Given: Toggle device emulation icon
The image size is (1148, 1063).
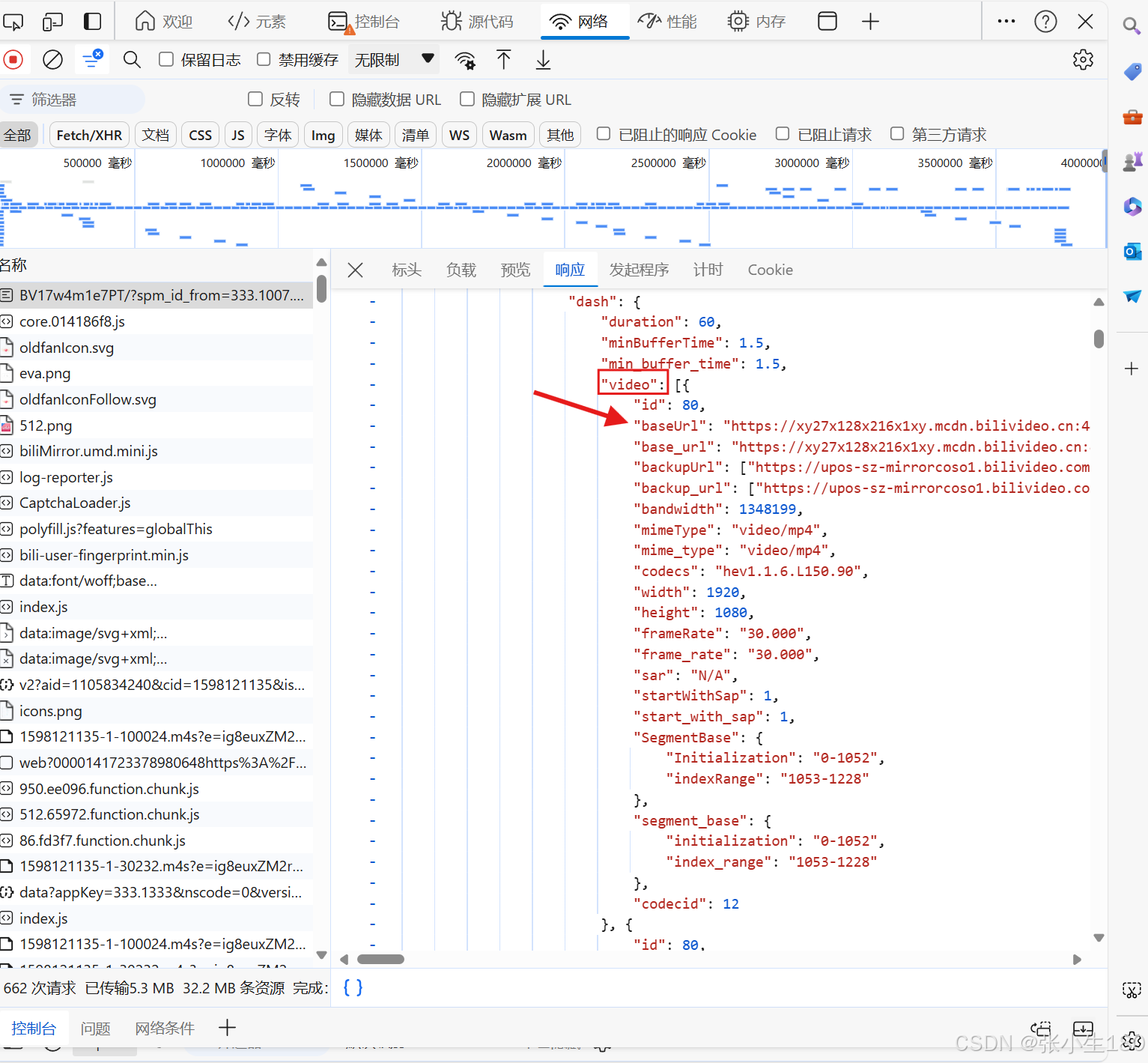Looking at the screenshot, I should pyautogui.click(x=52, y=22).
